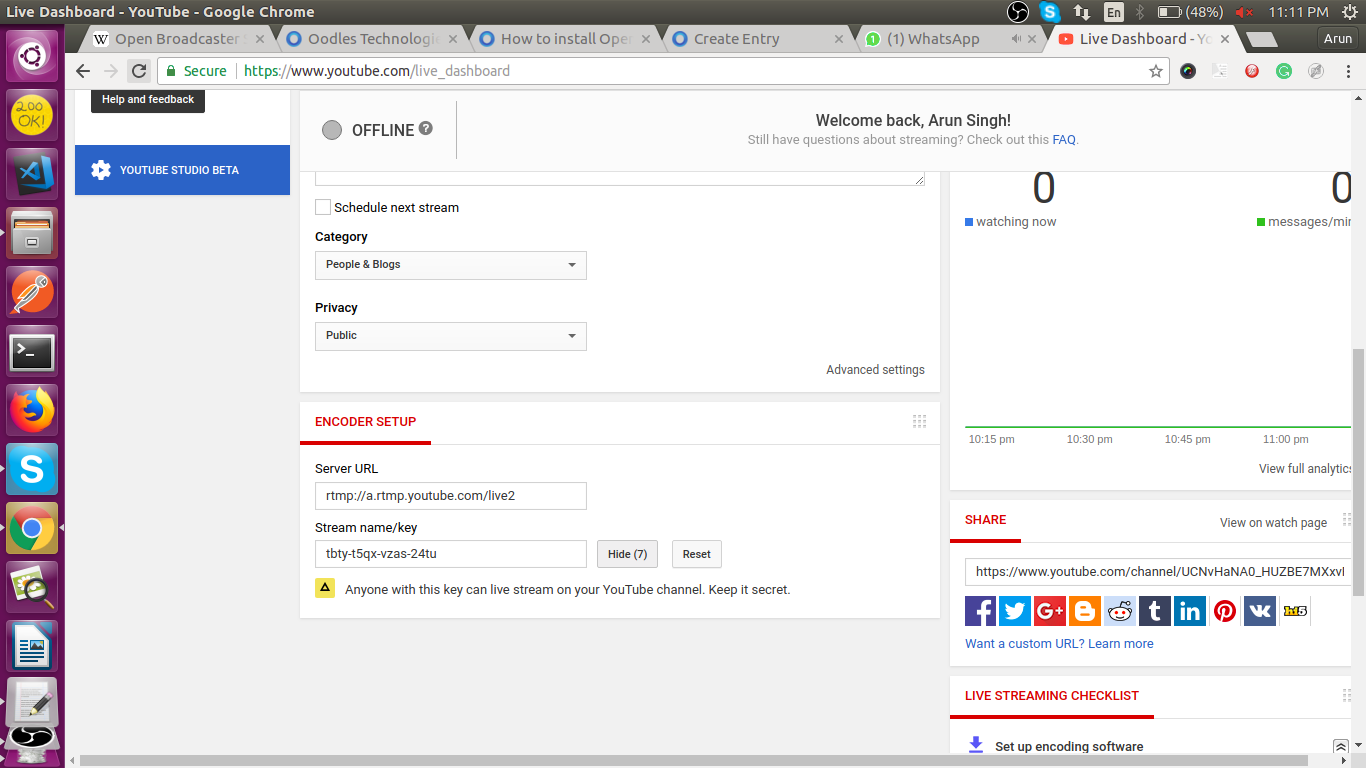The image size is (1366, 768).
Task: Collapse the Set up encoding software checklist item
Action: pos(1341,747)
